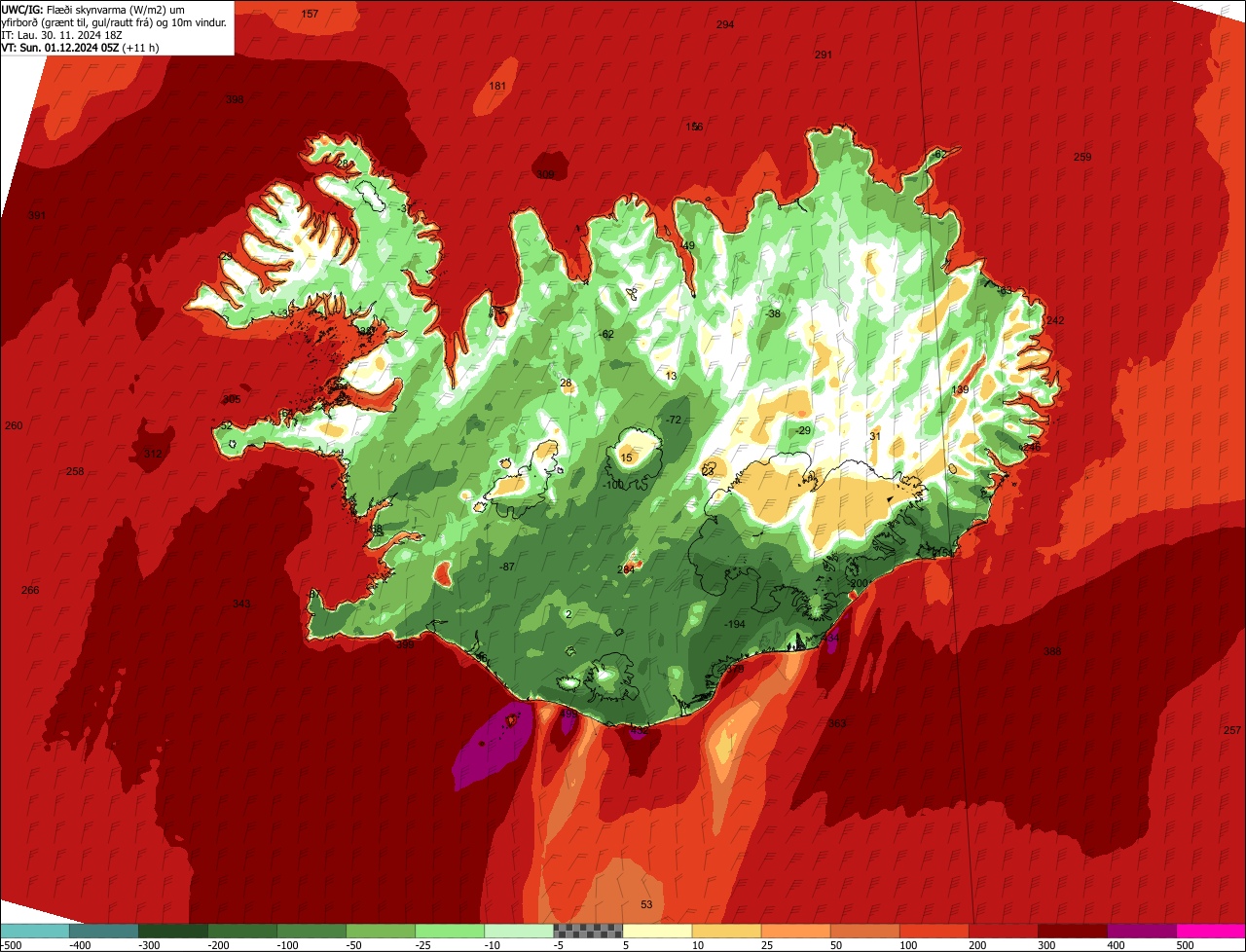Click the map value '139'
Screen dimensions: 1246x952
point(960,389)
